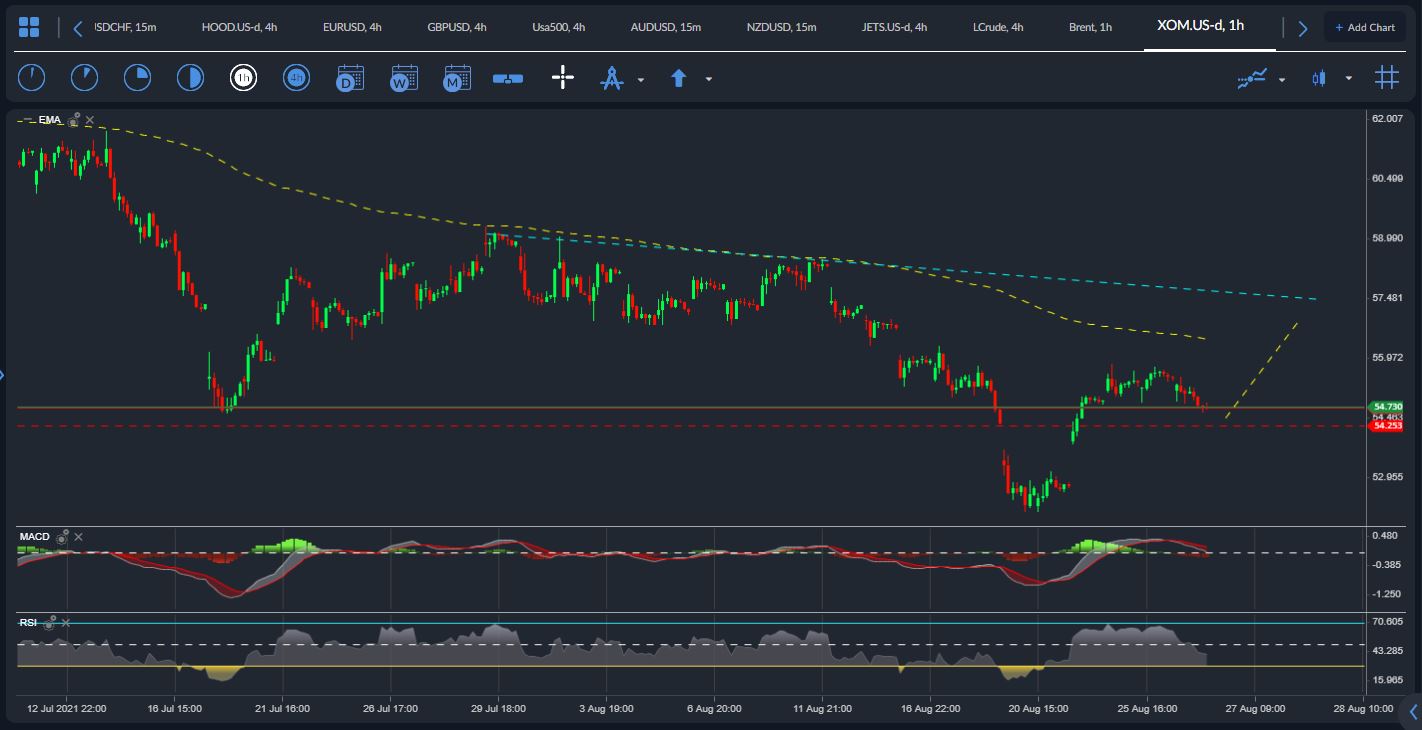Switch to the EURUSD, 4h tab
Viewport: 1422px width, 730px height.
pyautogui.click(x=352, y=27)
